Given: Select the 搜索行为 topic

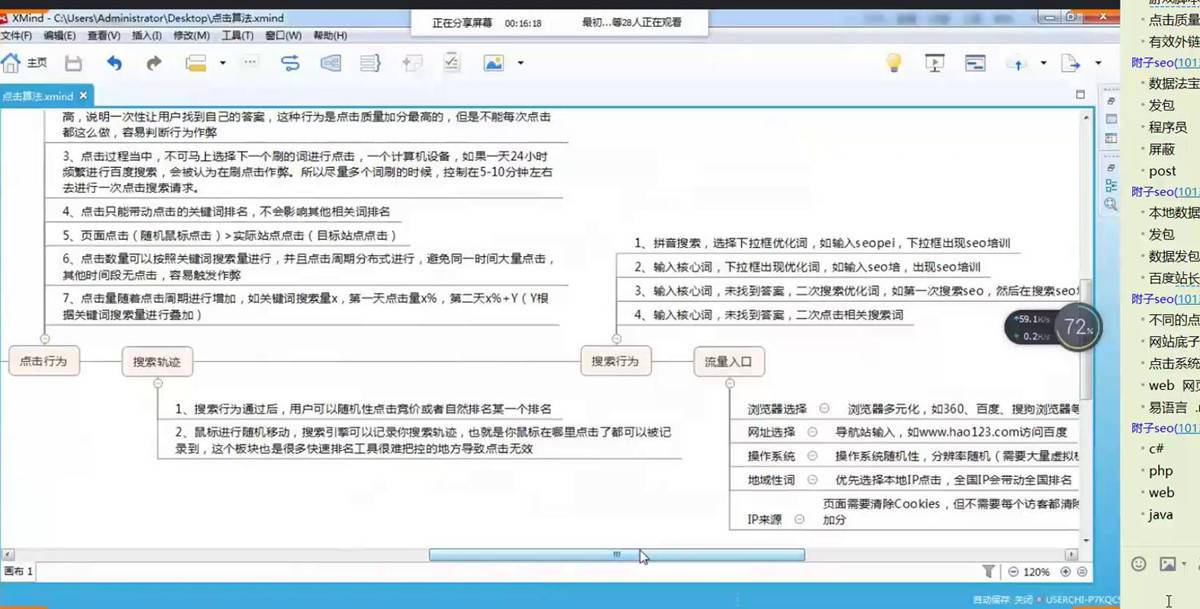Looking at the screenshot, I should point(615,361).
